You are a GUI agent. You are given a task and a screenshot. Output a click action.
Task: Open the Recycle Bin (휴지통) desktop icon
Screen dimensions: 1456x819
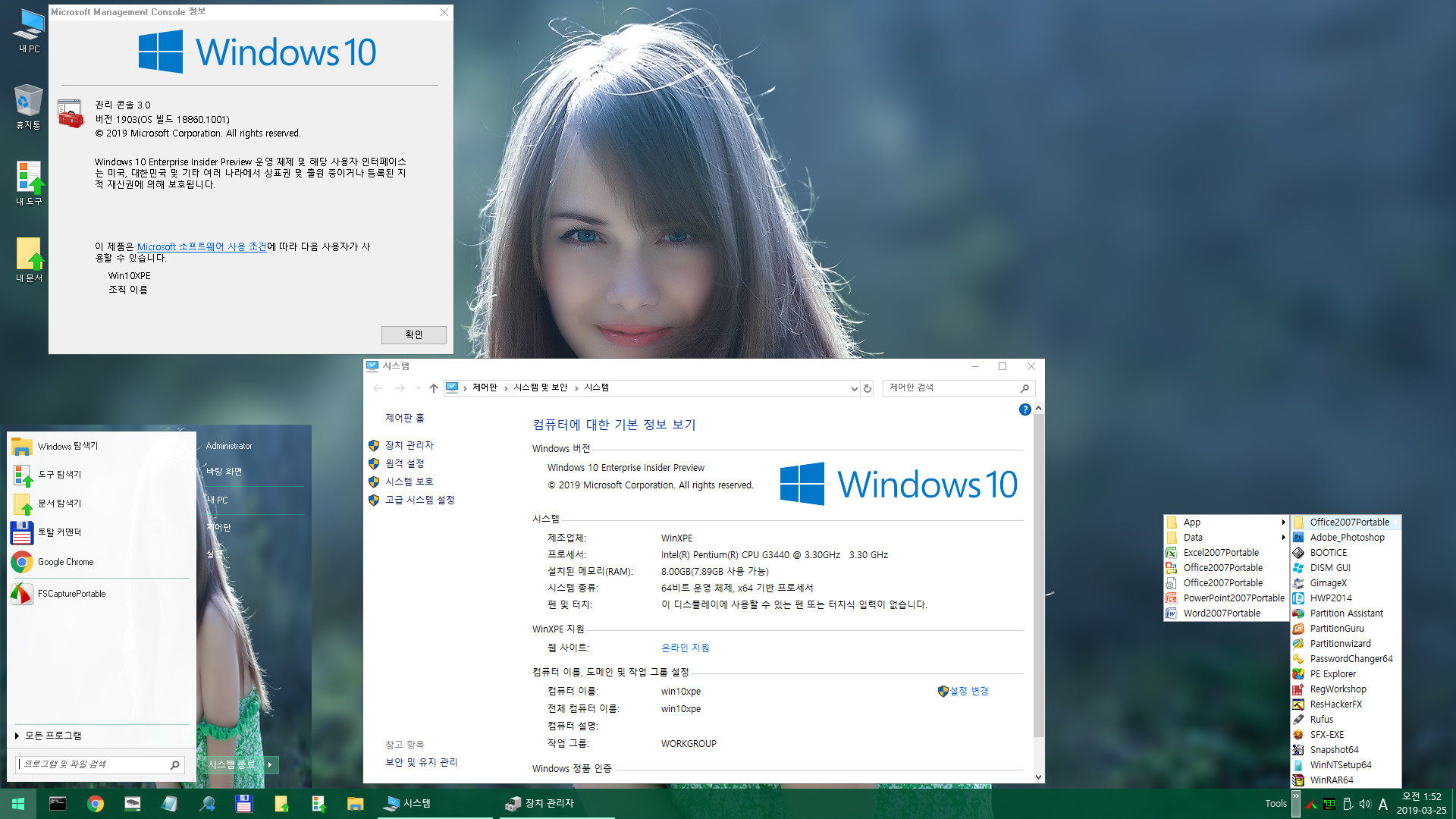29,107
